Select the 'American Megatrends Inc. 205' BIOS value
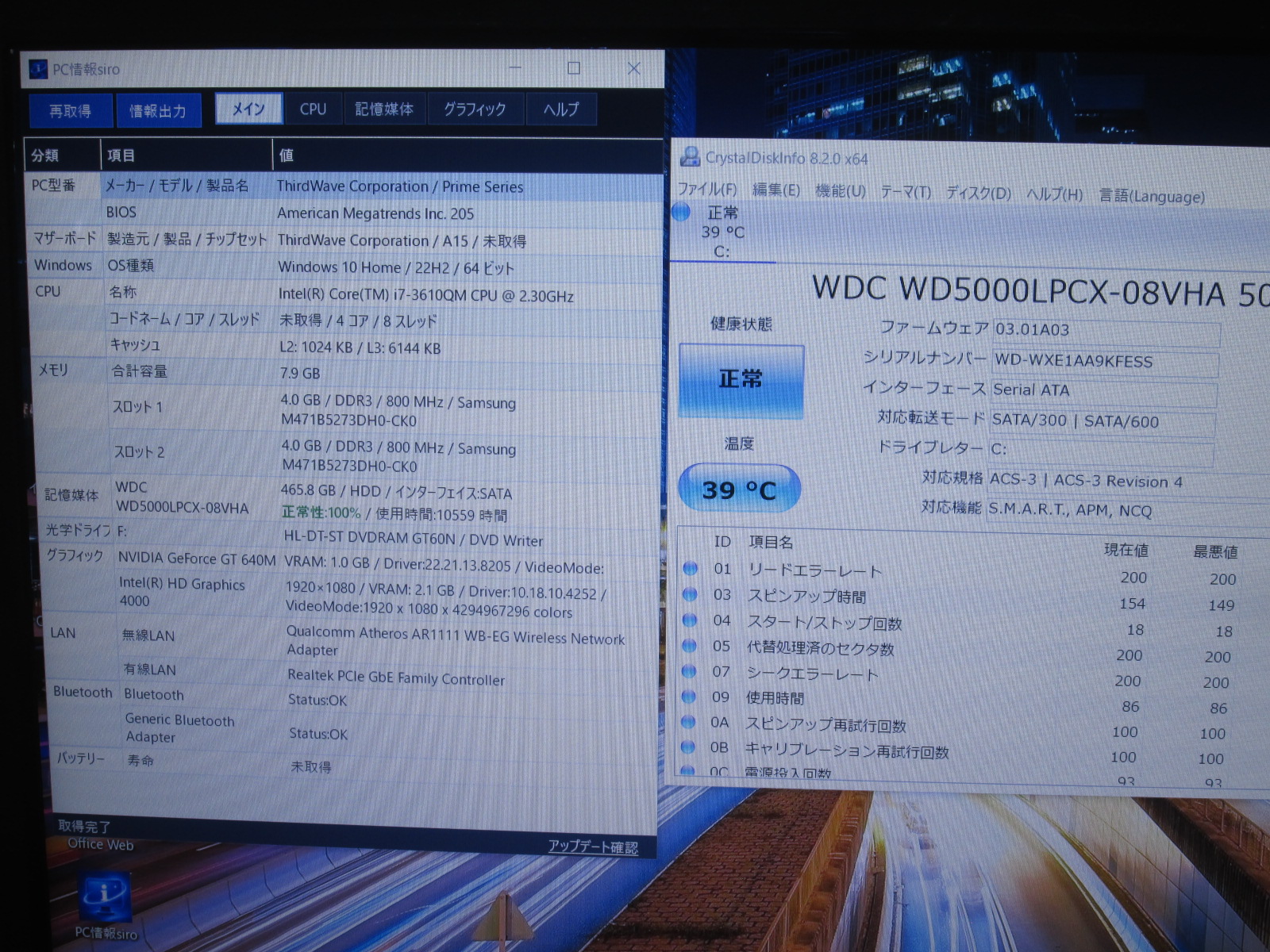The image size is (1270, 952). [x=375, y=213]
